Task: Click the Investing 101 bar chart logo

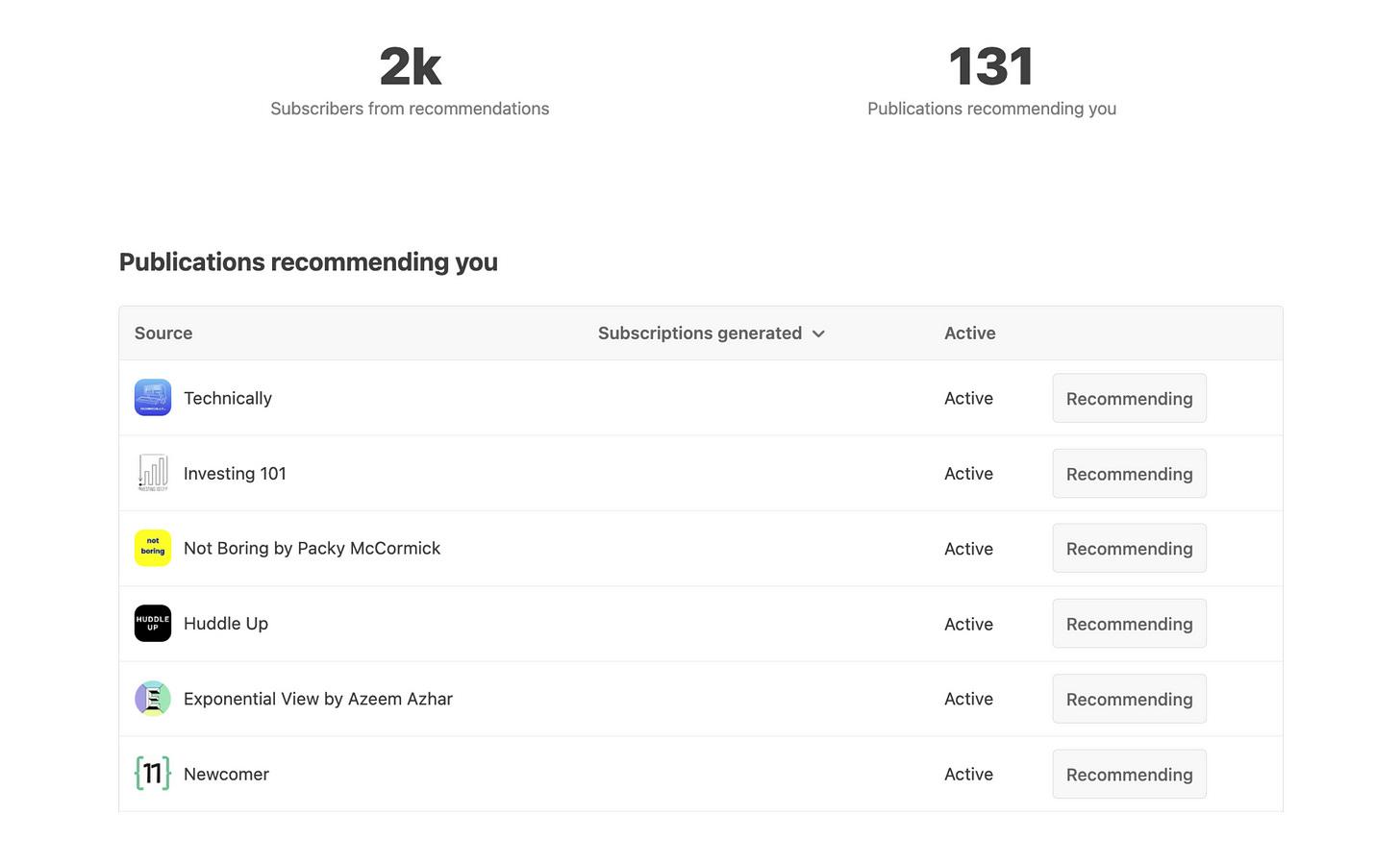Action: point(153,473)
